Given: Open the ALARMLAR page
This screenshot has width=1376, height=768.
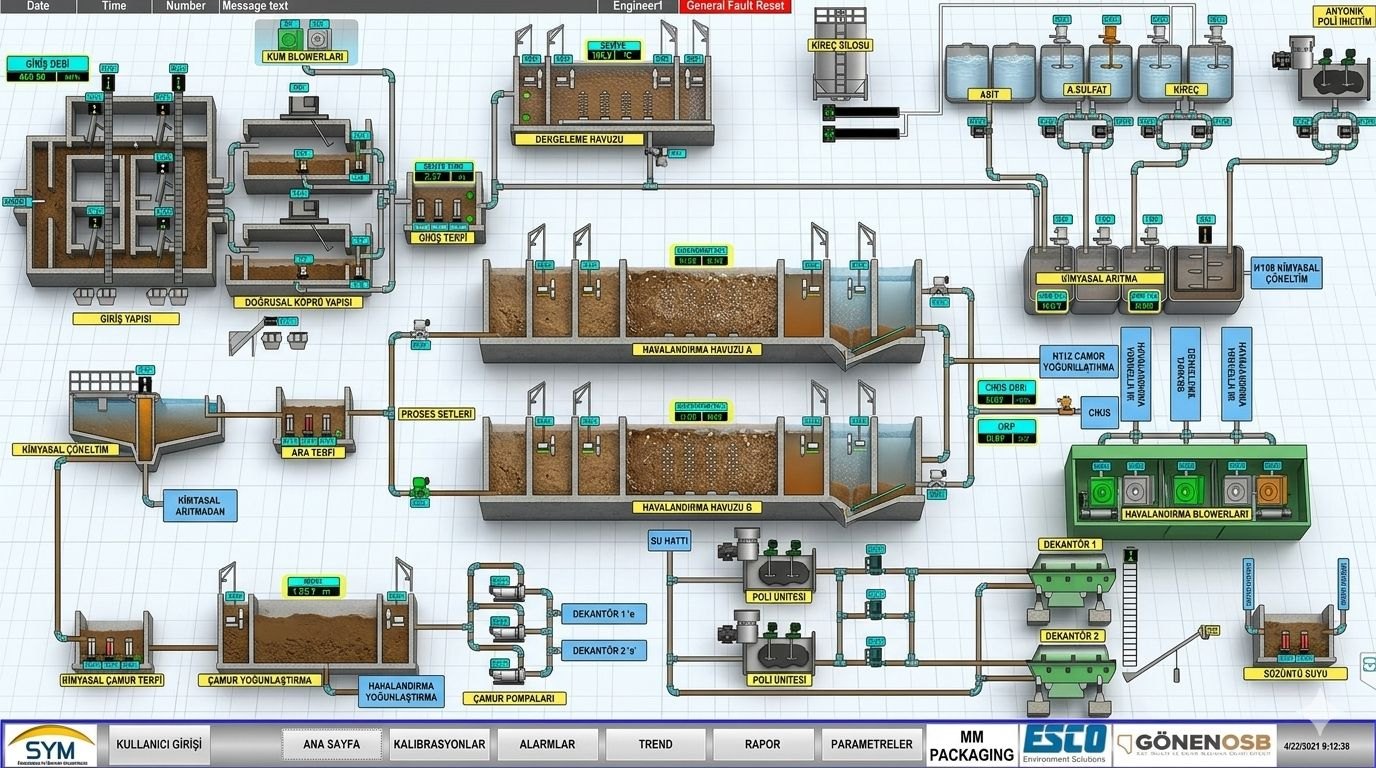Looking at the screenshot, I should coord(548,744).
